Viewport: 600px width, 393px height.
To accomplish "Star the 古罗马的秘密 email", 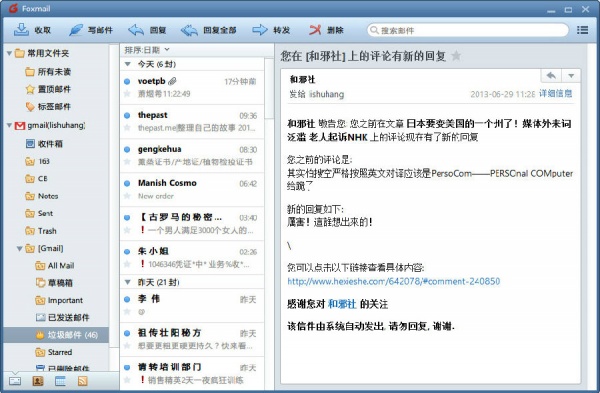I will [127, 230].
